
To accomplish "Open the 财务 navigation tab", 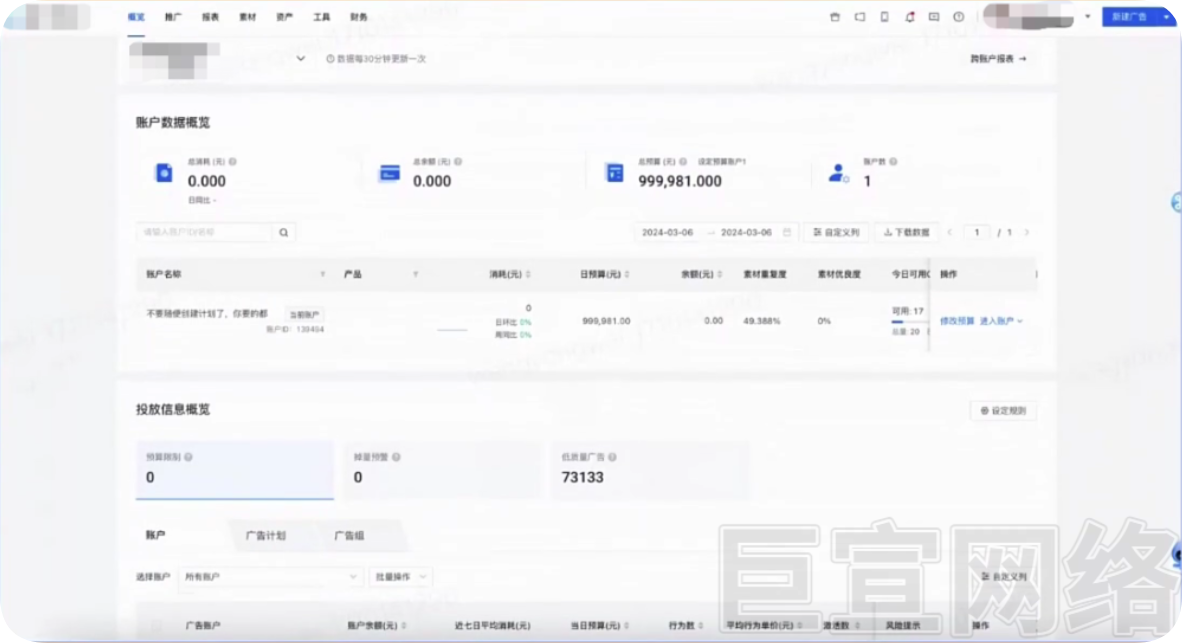I will tap(359, 17).
